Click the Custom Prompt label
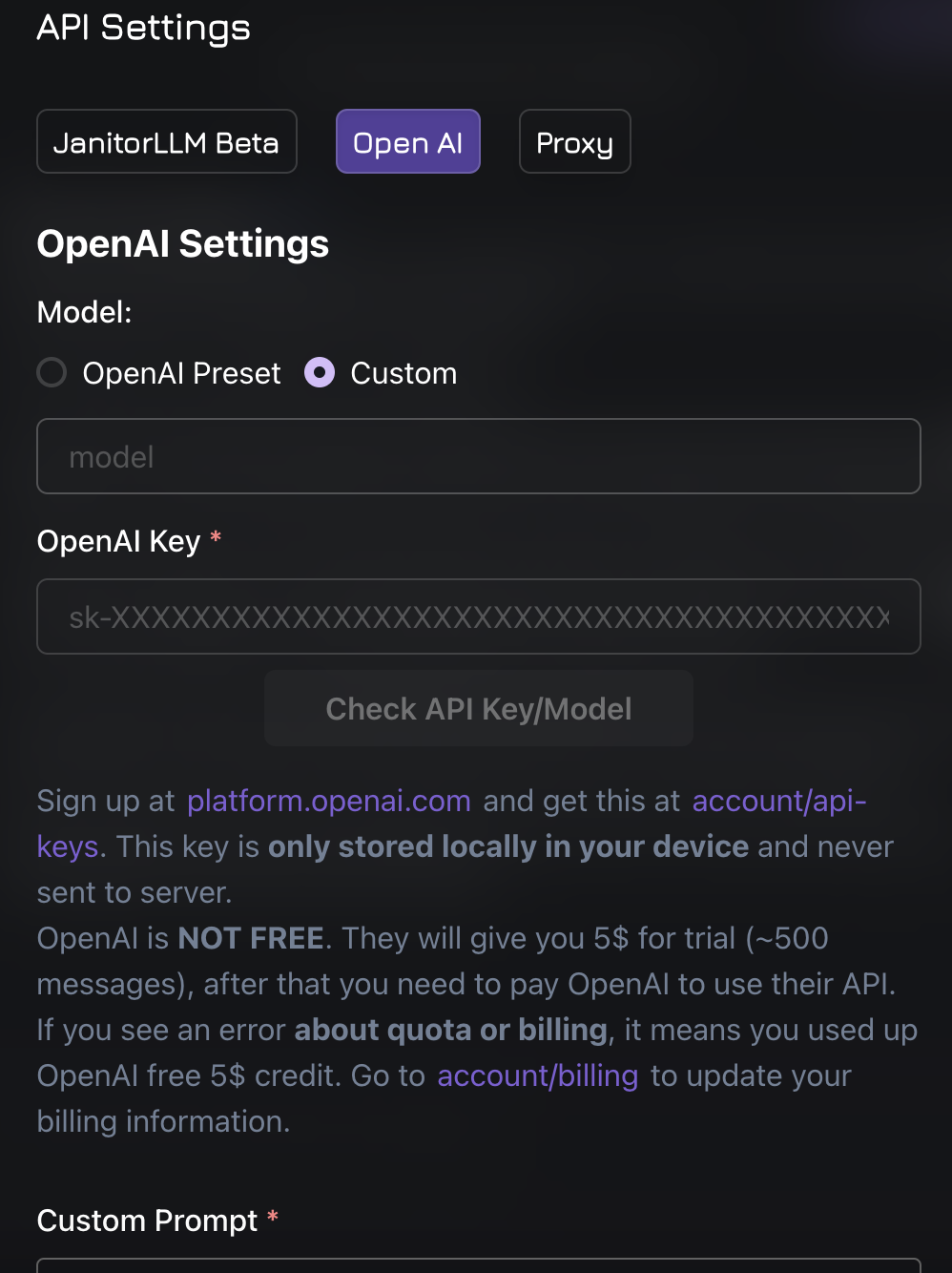952x1273 pixels. coord(147,1221)
